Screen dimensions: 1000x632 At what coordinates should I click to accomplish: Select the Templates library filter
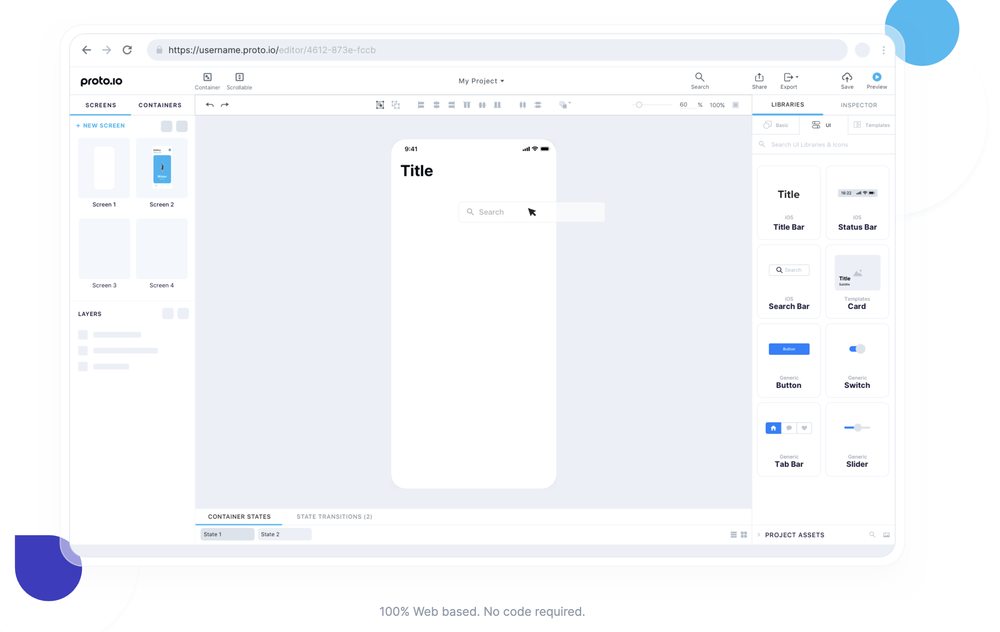pos(871,125)
